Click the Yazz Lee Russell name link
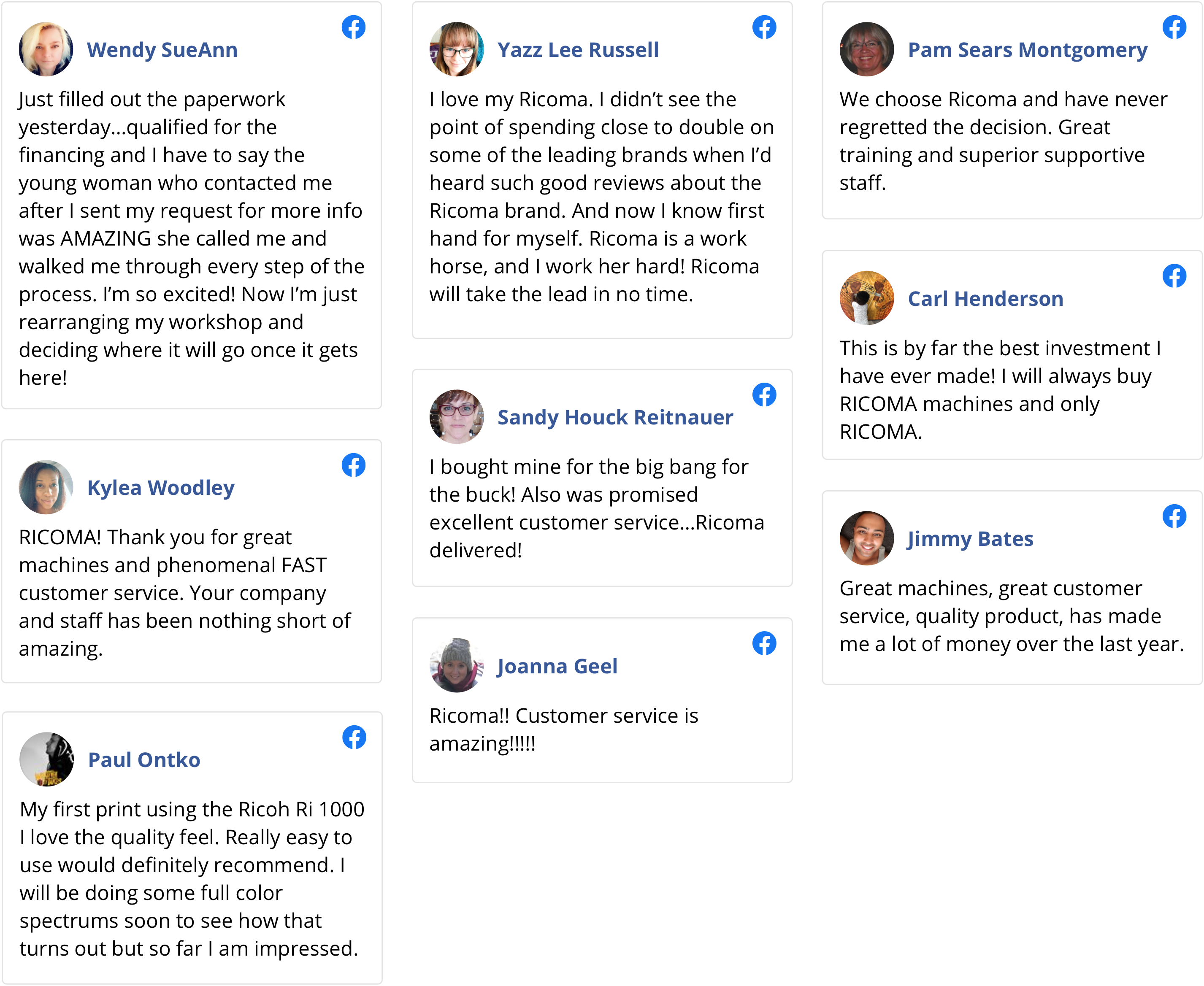 [x=578, y=50]
